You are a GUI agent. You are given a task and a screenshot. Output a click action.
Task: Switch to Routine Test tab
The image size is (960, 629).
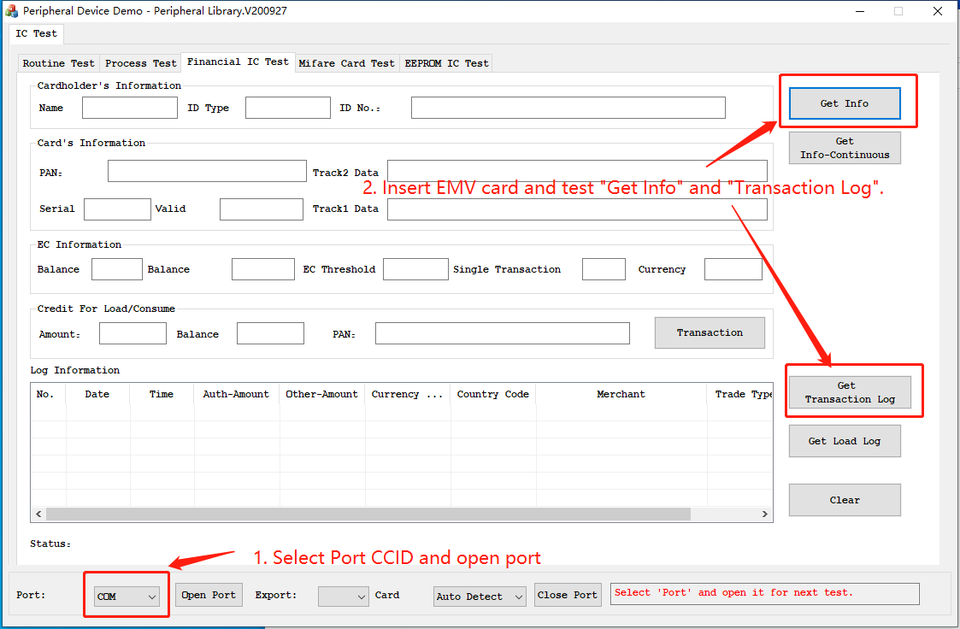[x=59, y=63]
